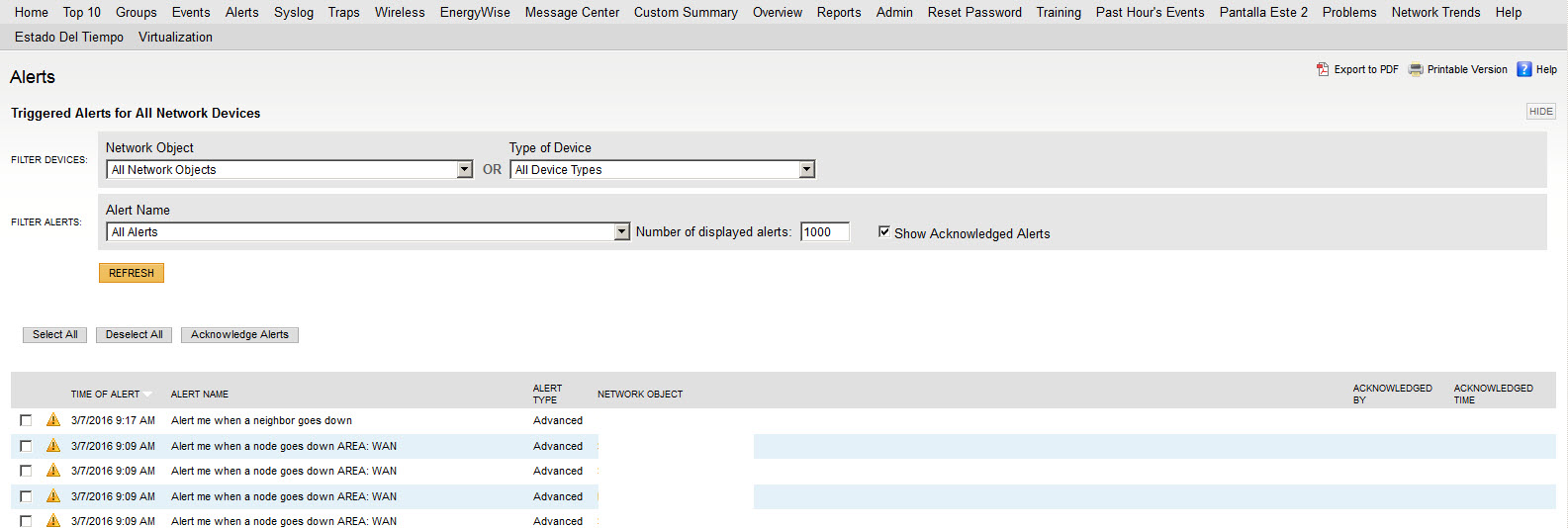Viewport: 1568px width, 528px height.
Task: Click the Export to PDF icon
Action: (1323, 69)
